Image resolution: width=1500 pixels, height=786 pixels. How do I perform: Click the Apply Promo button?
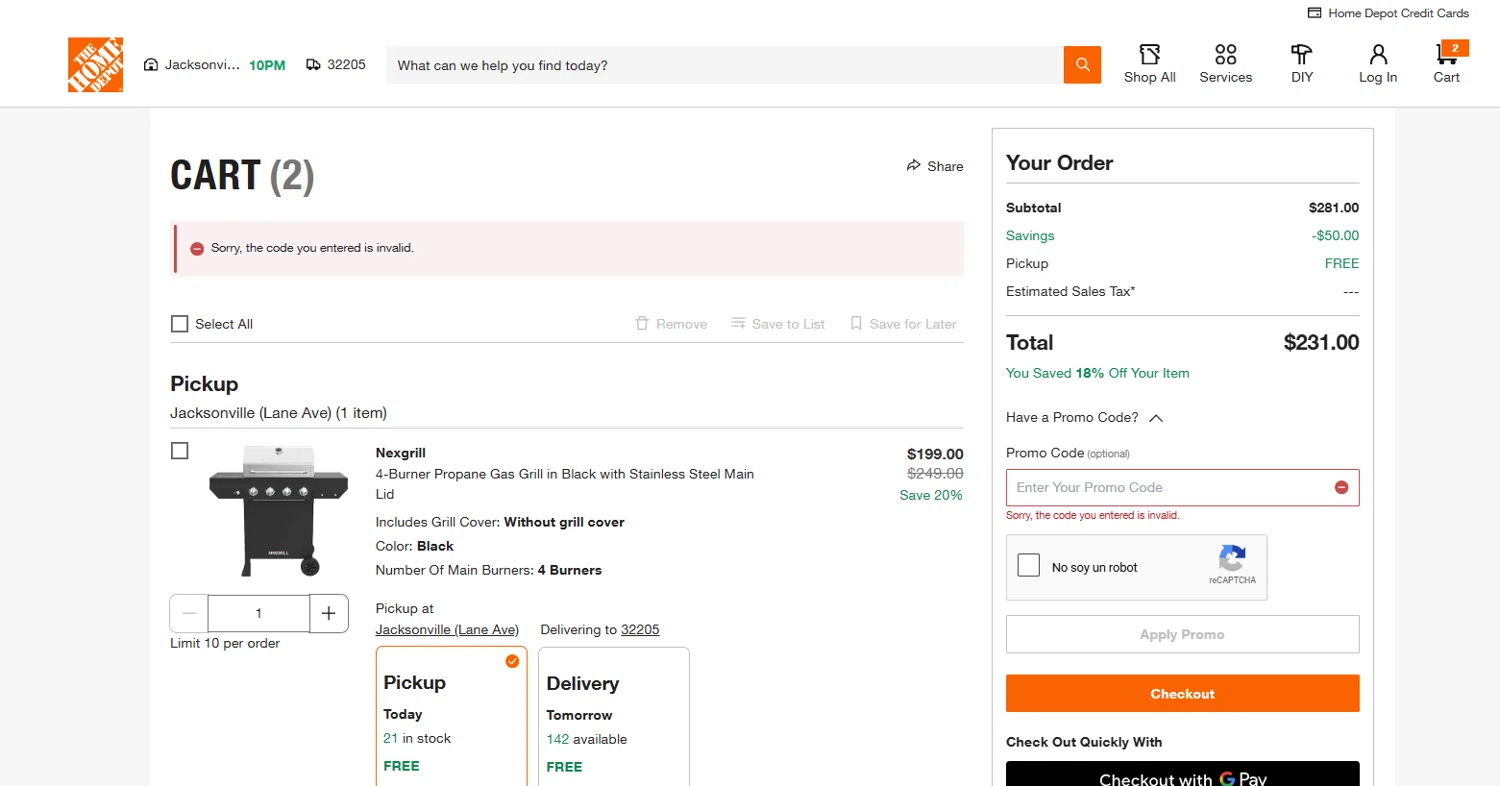[1183, 634]
